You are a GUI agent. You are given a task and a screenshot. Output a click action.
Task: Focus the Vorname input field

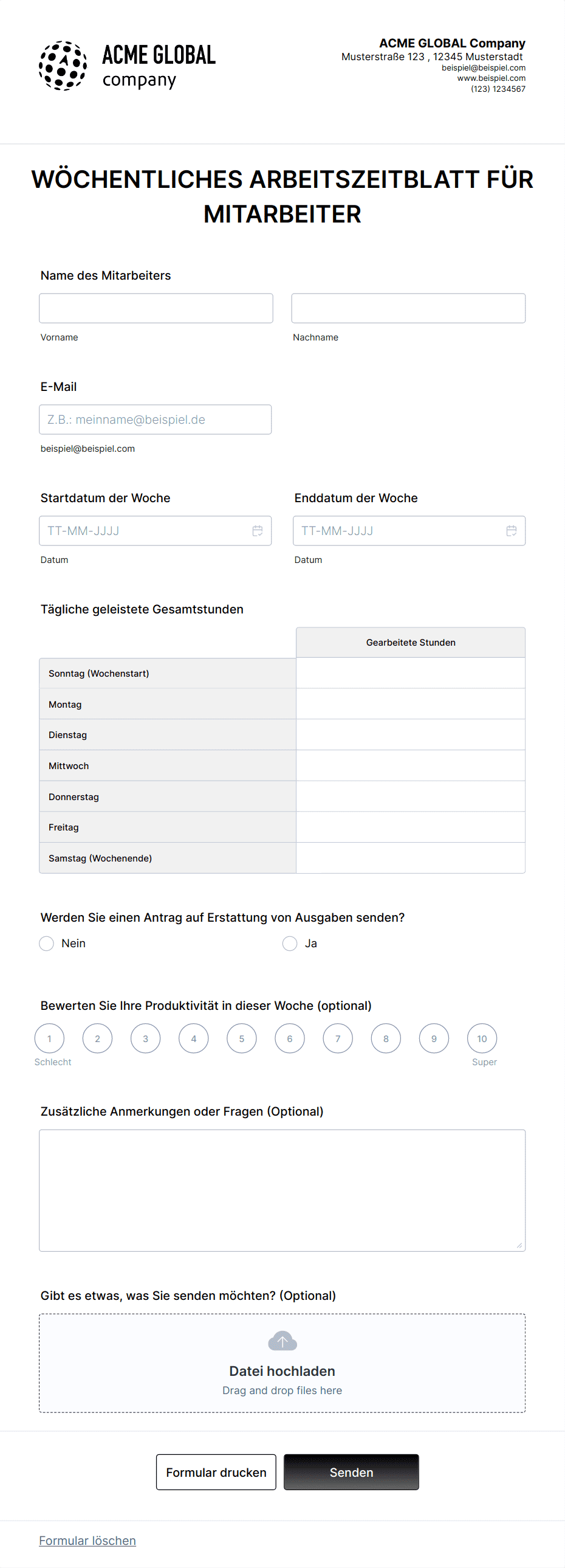(156, 308)
